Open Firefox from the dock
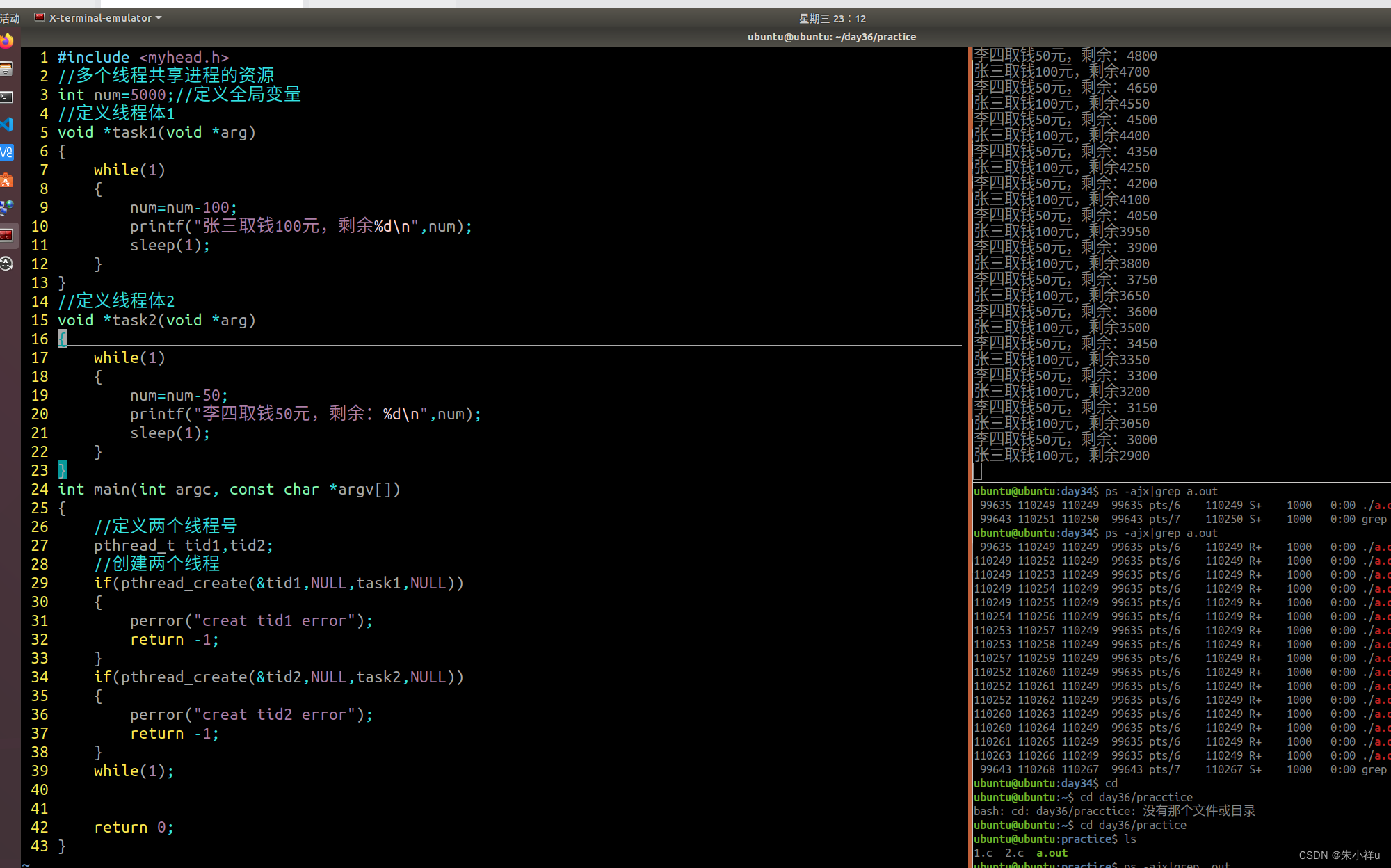1391x868 pixels. [6, 41]
